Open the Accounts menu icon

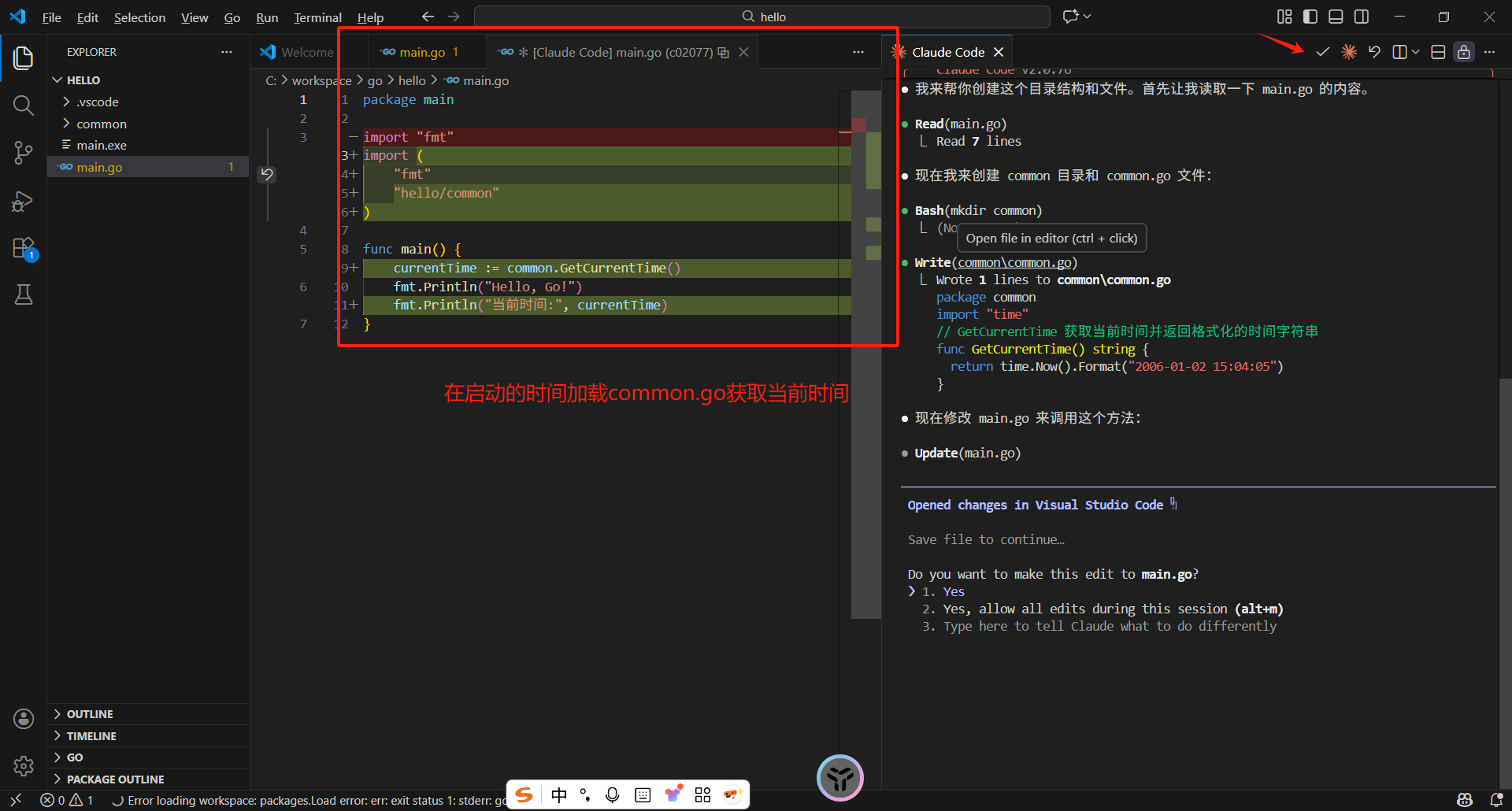point(24,718)
